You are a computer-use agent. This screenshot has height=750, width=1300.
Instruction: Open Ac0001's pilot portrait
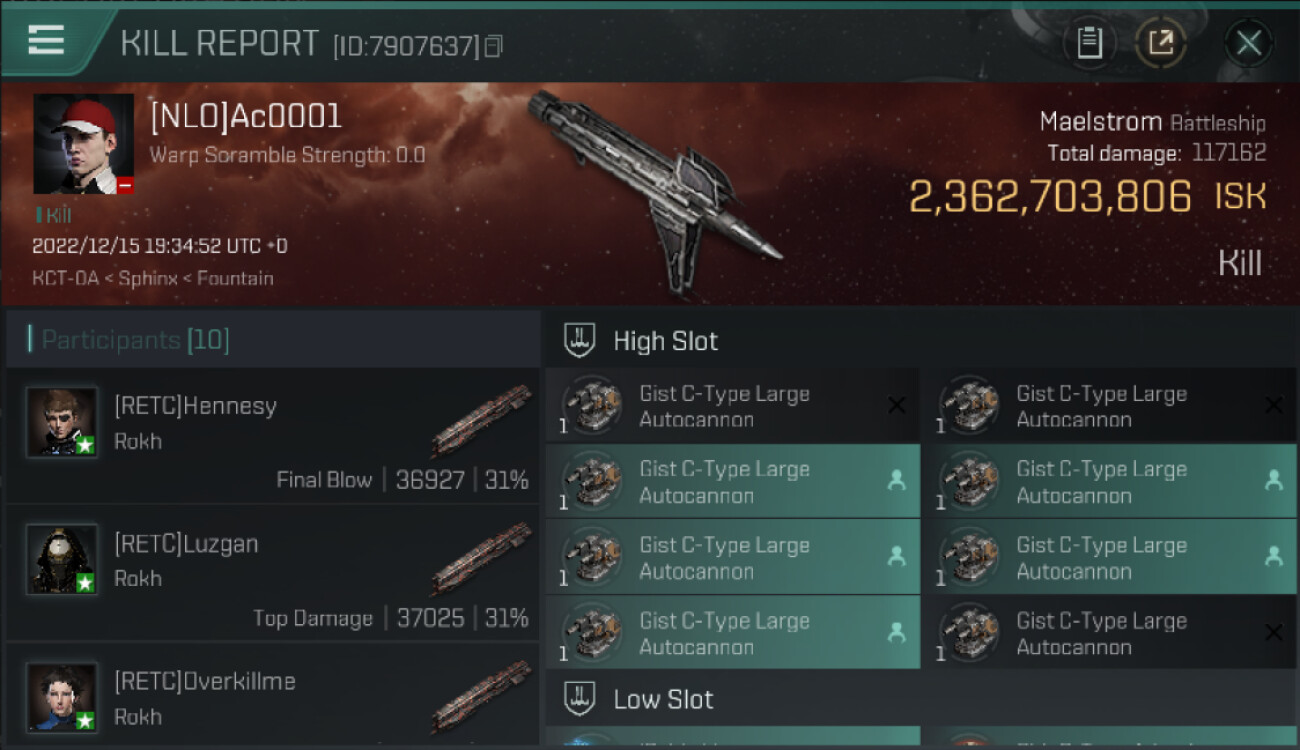[x=84, y=144]
